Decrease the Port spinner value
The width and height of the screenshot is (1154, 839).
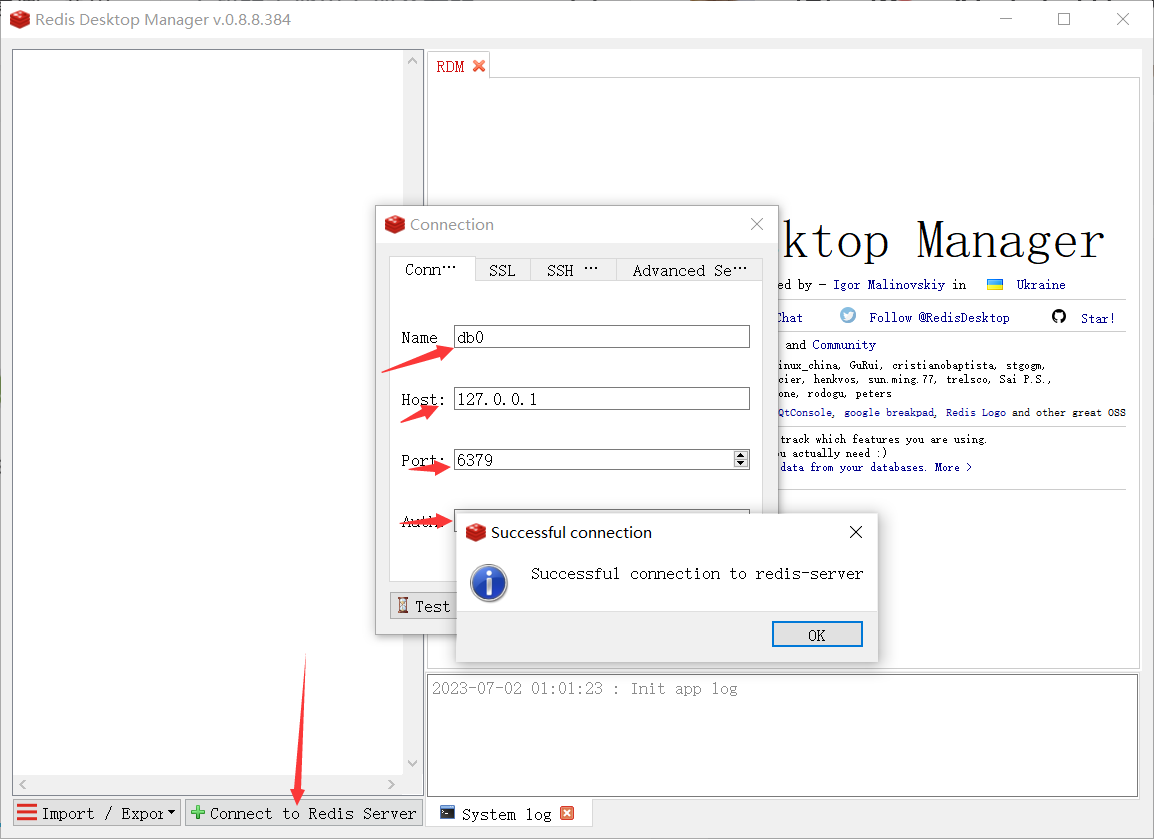(740, 464)
